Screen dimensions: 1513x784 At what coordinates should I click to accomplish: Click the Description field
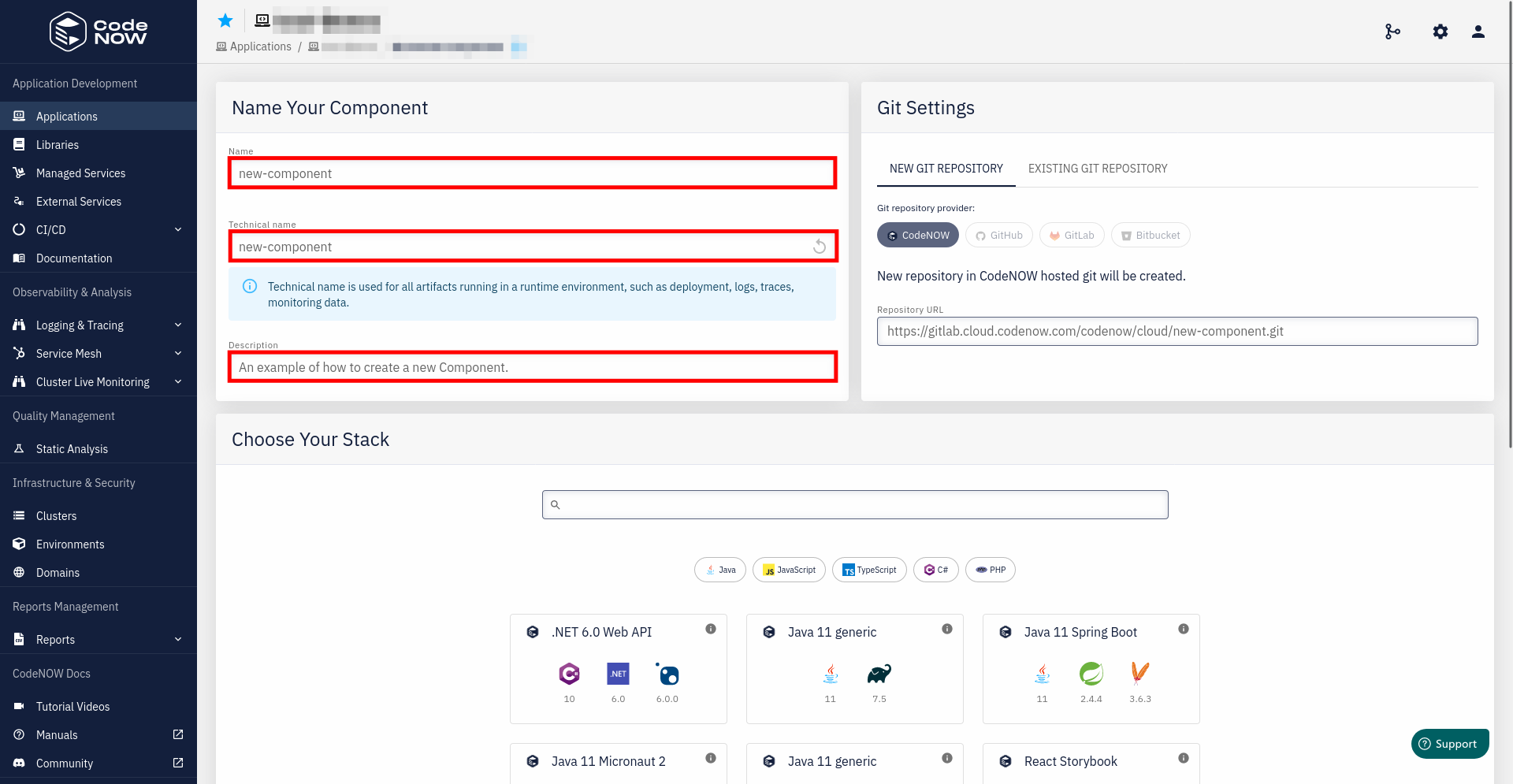pyautogui.click(x=532, y=367)
